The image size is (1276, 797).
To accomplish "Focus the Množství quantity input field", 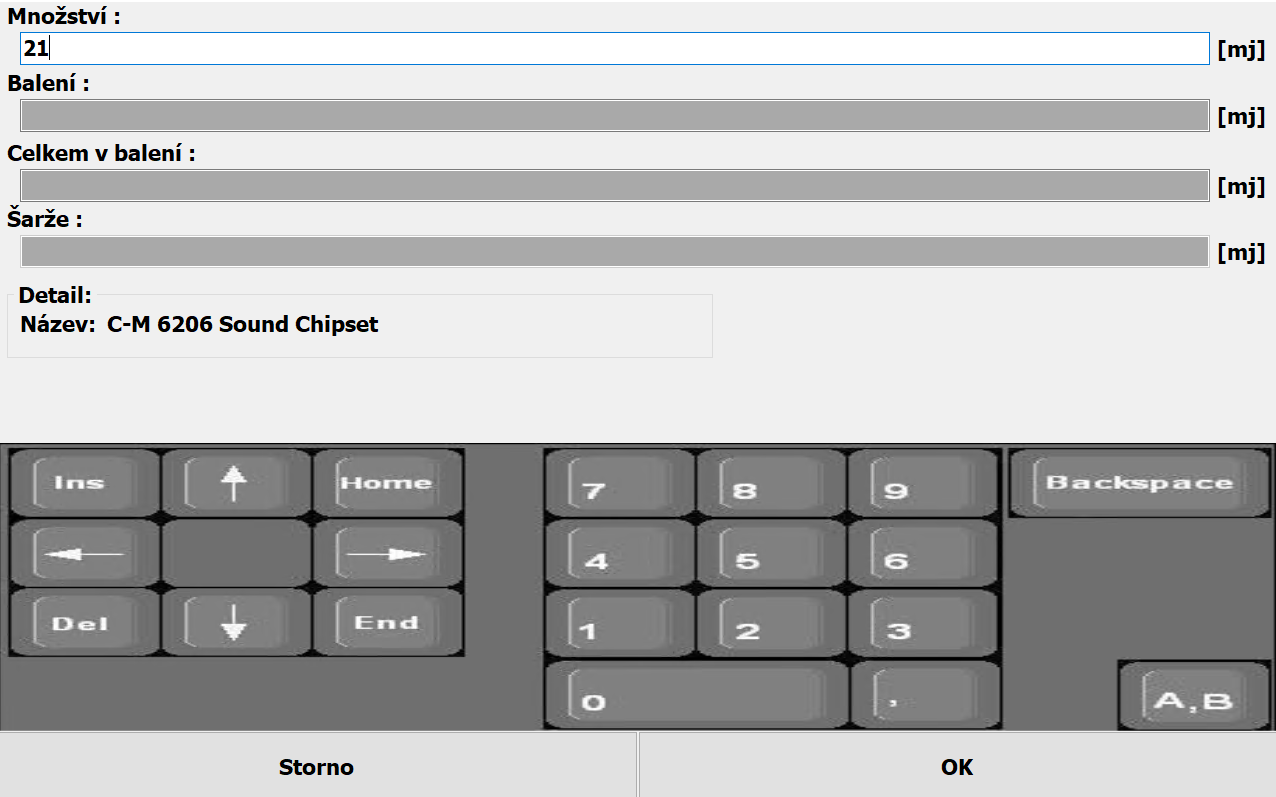I will coord(614,48).
